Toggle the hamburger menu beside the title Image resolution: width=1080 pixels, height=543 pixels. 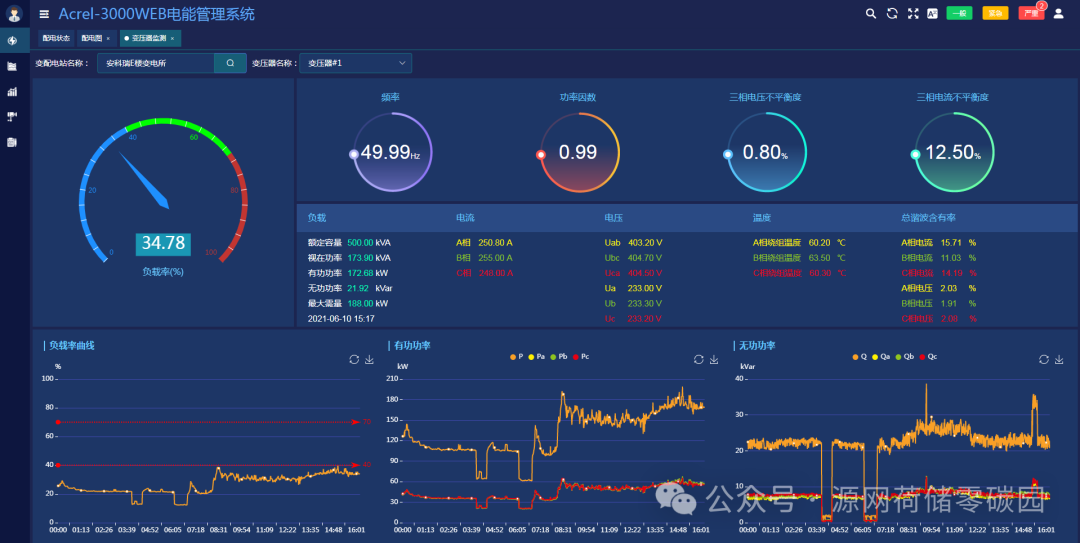[x=44, y=14]
